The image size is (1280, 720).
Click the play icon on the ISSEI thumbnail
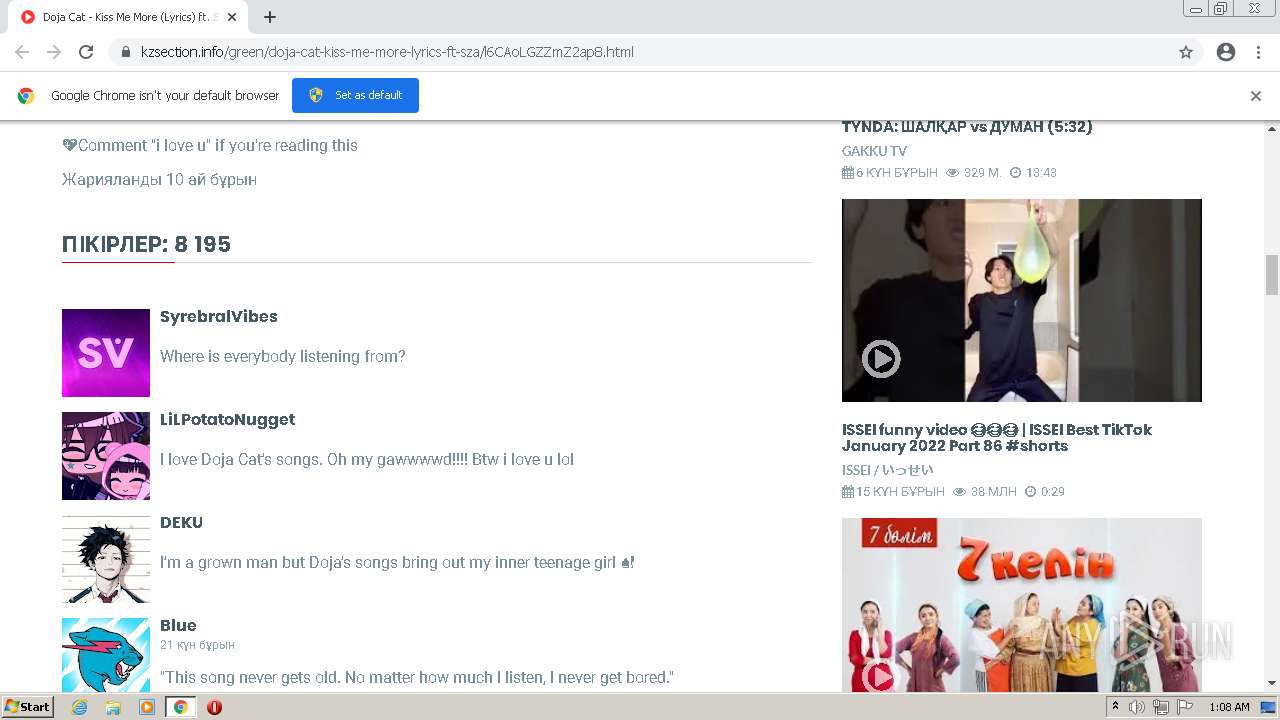click(881, 359)
